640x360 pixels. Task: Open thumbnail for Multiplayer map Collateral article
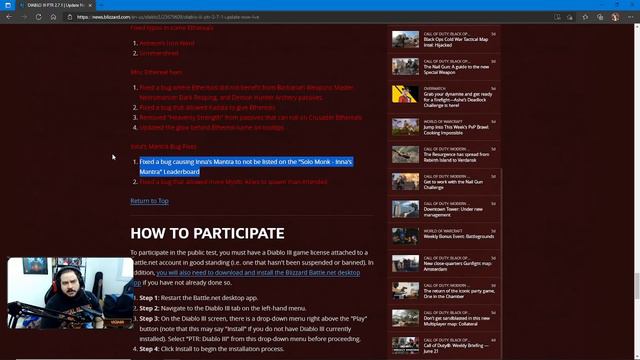point(405,318)
